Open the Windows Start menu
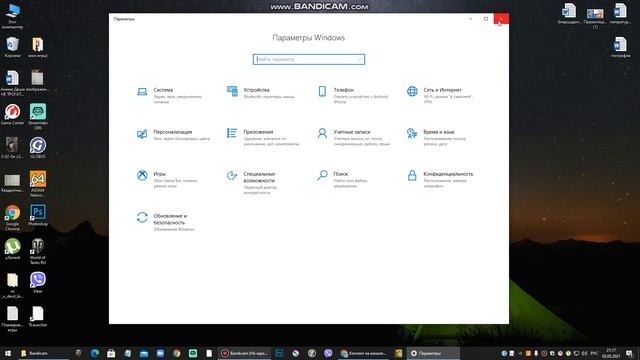Viewport: 640px width, 360px height. coord(8,353)
